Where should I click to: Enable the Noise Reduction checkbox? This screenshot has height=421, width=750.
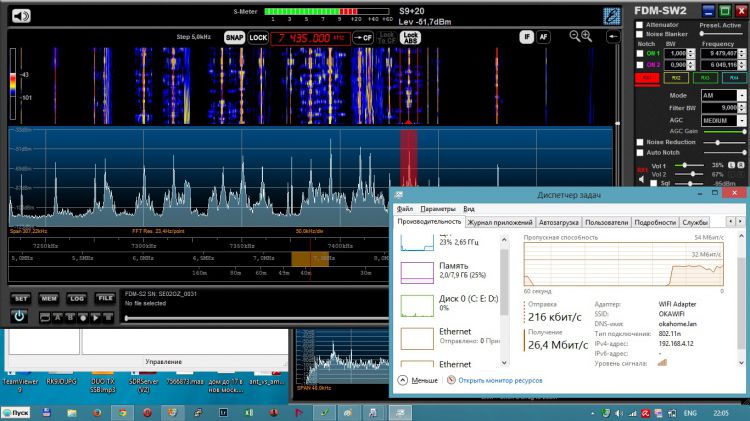coord(640,142)
